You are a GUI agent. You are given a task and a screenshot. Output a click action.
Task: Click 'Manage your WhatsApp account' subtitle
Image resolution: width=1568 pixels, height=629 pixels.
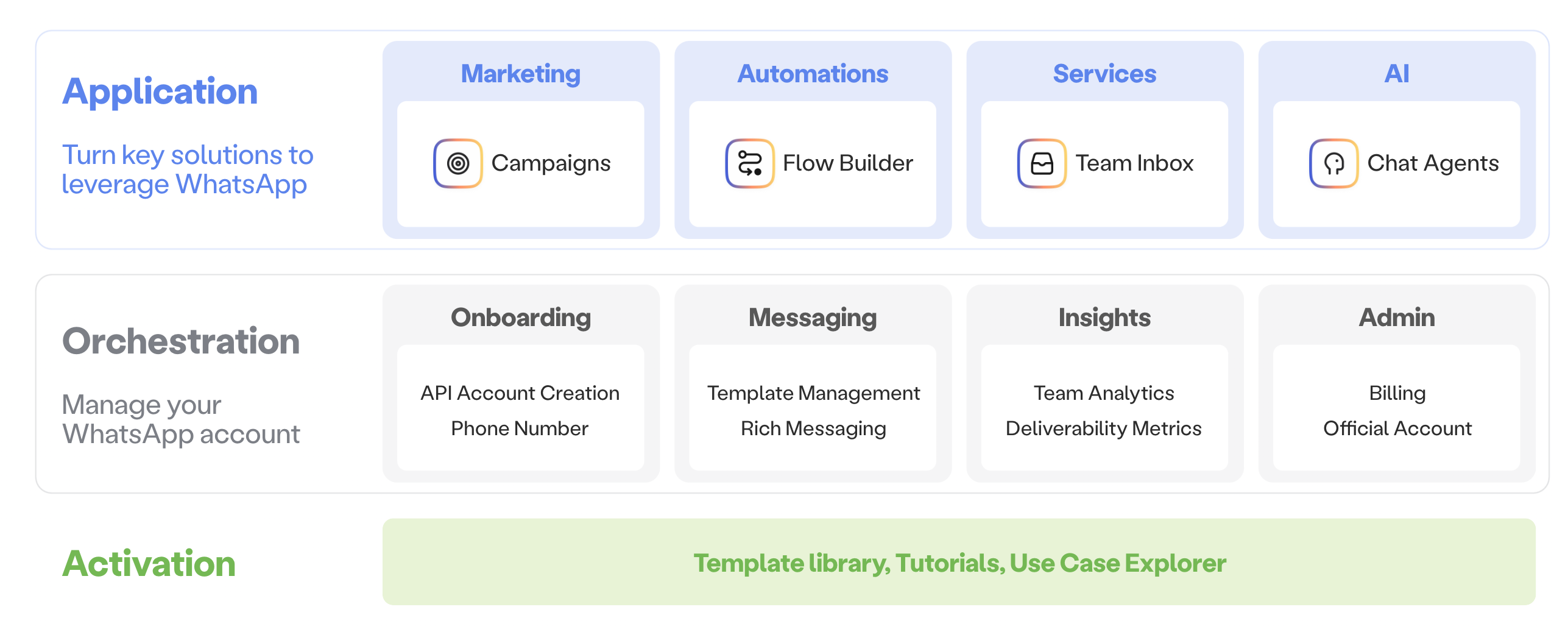pyautogui.click(x=181, y=419)
